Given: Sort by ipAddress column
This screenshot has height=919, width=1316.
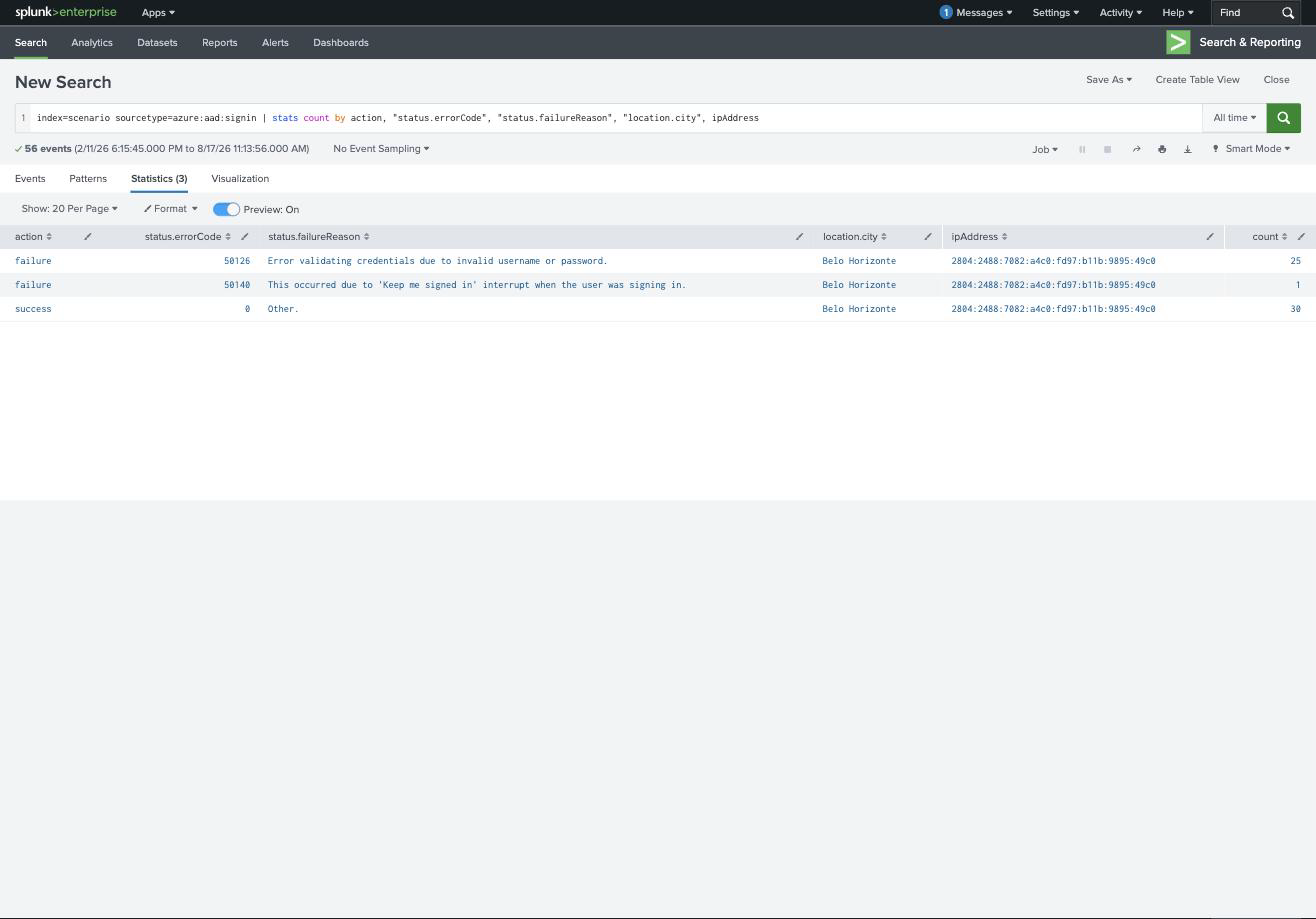Looking at the screenshot, I should [x=979, y=237].
